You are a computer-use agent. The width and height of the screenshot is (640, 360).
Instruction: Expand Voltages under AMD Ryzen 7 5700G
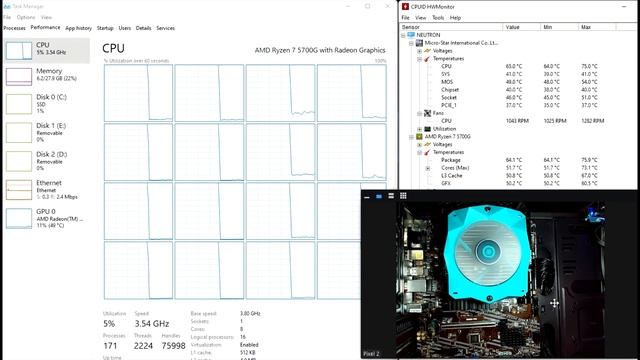tap(420, 144)
